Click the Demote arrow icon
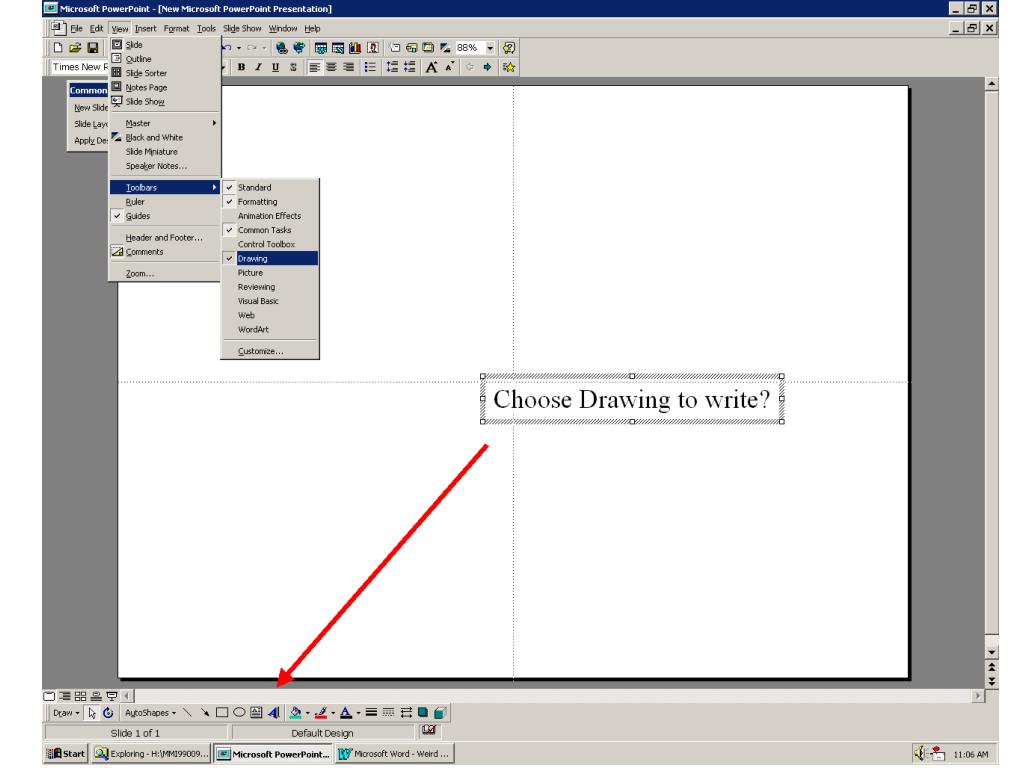This screenshot has height=768, width=1024. pos(487,67)
